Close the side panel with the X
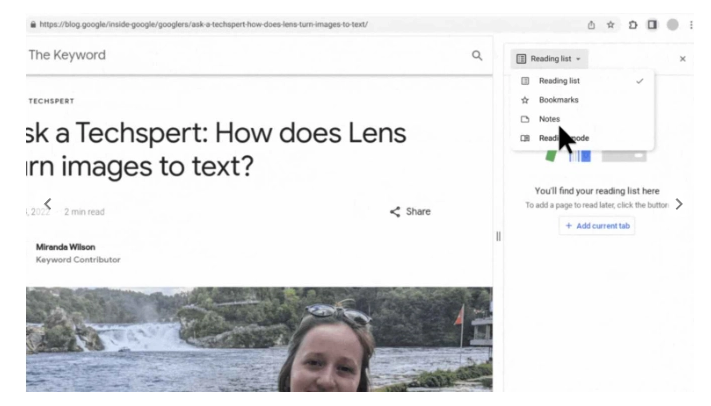The image size is (711, 406). [x=682, y=59]
